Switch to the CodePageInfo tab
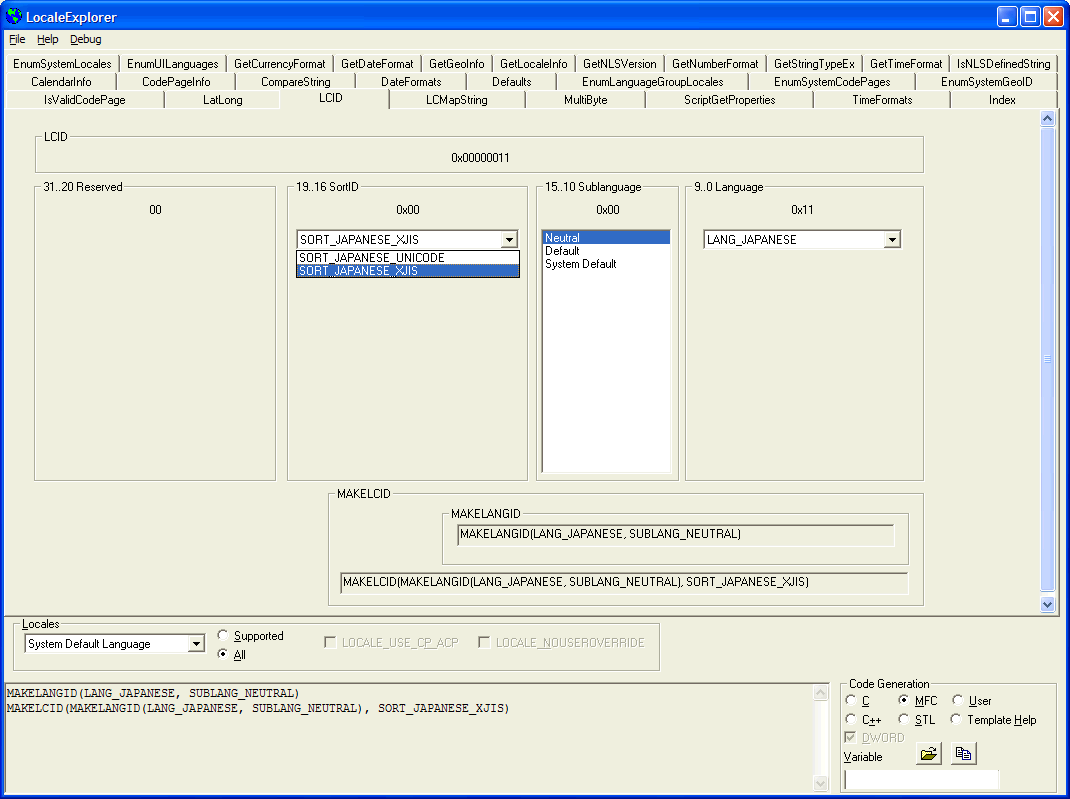Screen dimensions: 1070x799 click(176, 82)
